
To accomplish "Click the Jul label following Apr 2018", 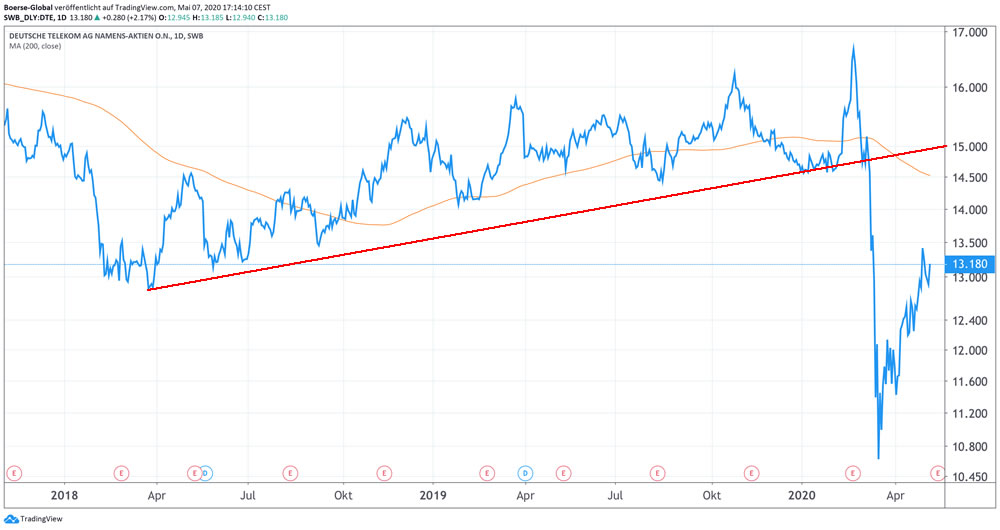I will 247,496.
